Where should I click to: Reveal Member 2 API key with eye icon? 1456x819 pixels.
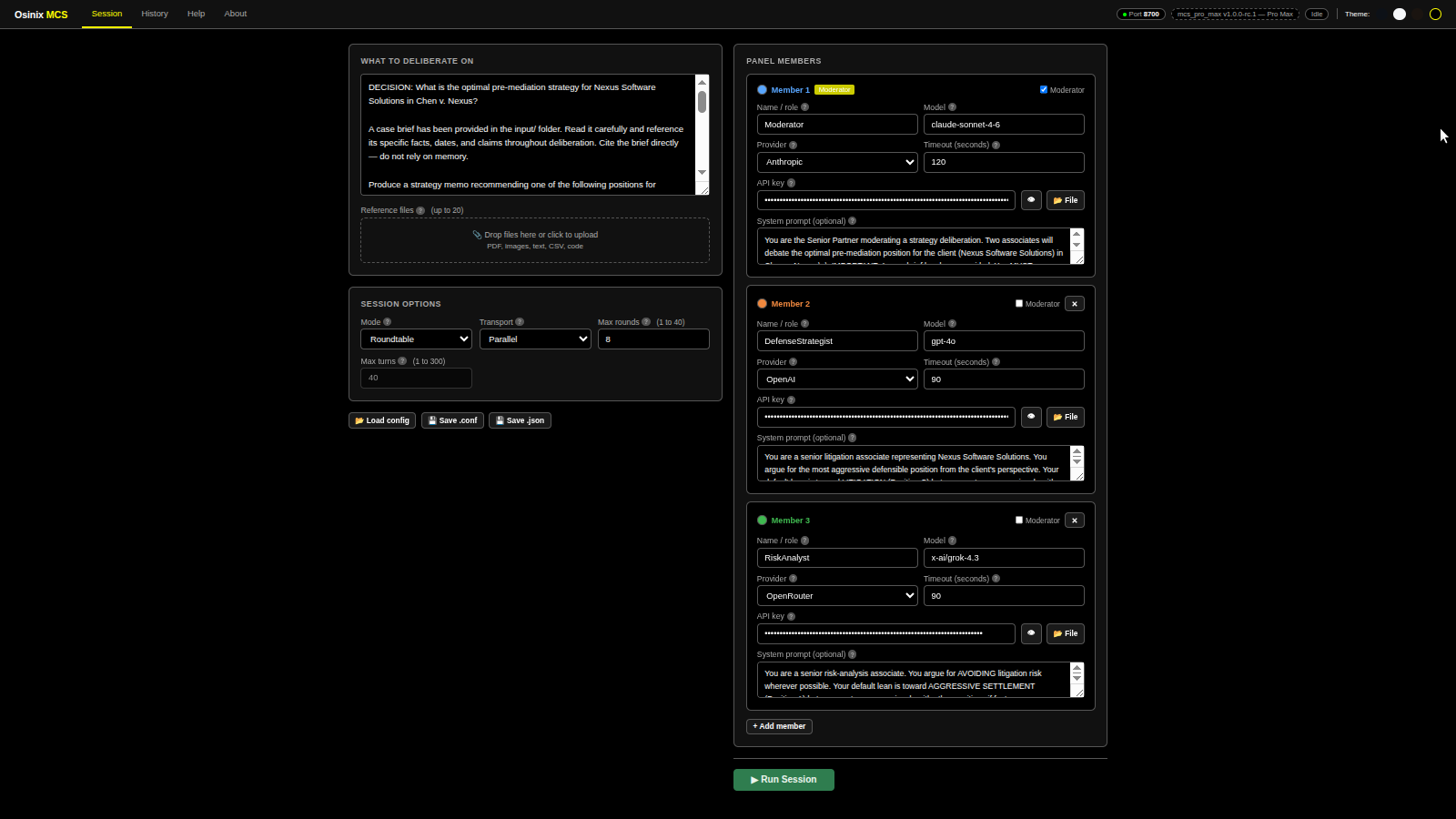[x=1031, y=417]
